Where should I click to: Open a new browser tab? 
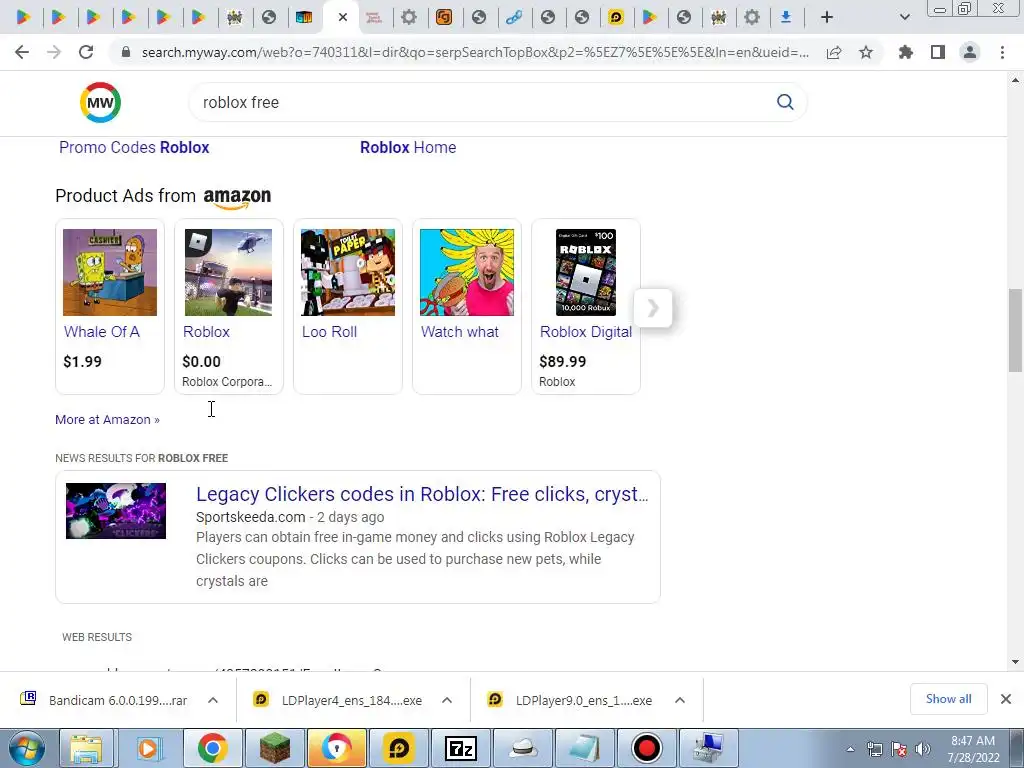(x=827, y=17)
